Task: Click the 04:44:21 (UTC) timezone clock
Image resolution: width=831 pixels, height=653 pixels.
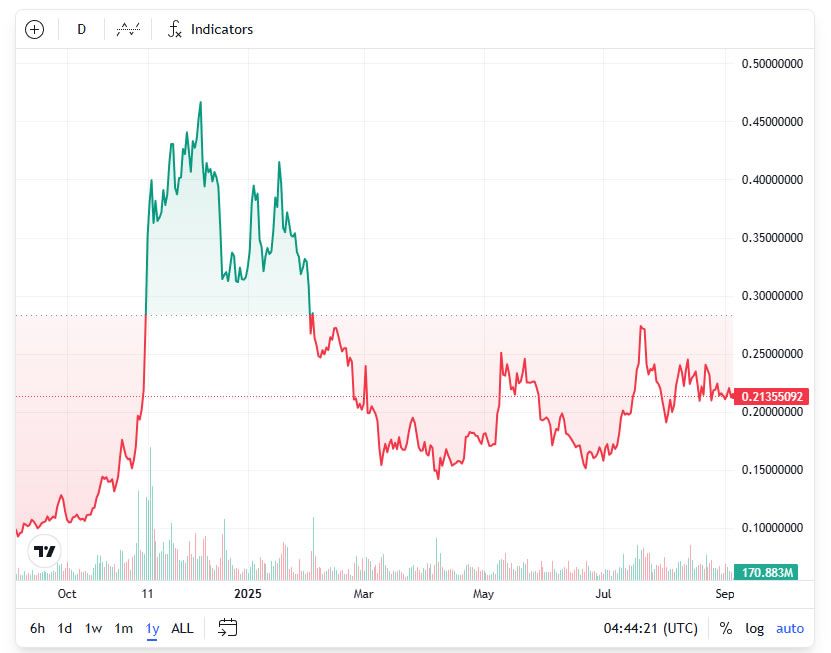Action: (x=651, y=628)
